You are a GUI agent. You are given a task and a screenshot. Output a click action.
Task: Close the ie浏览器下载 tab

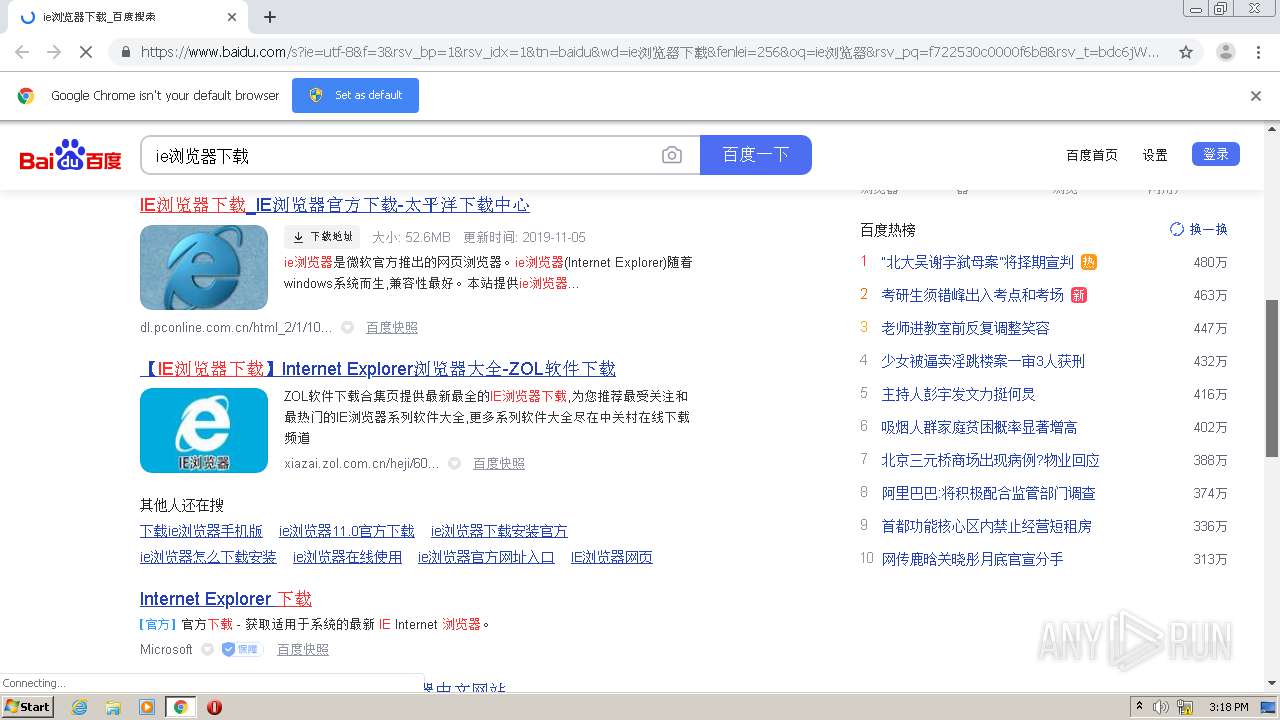tap(232, 17)
